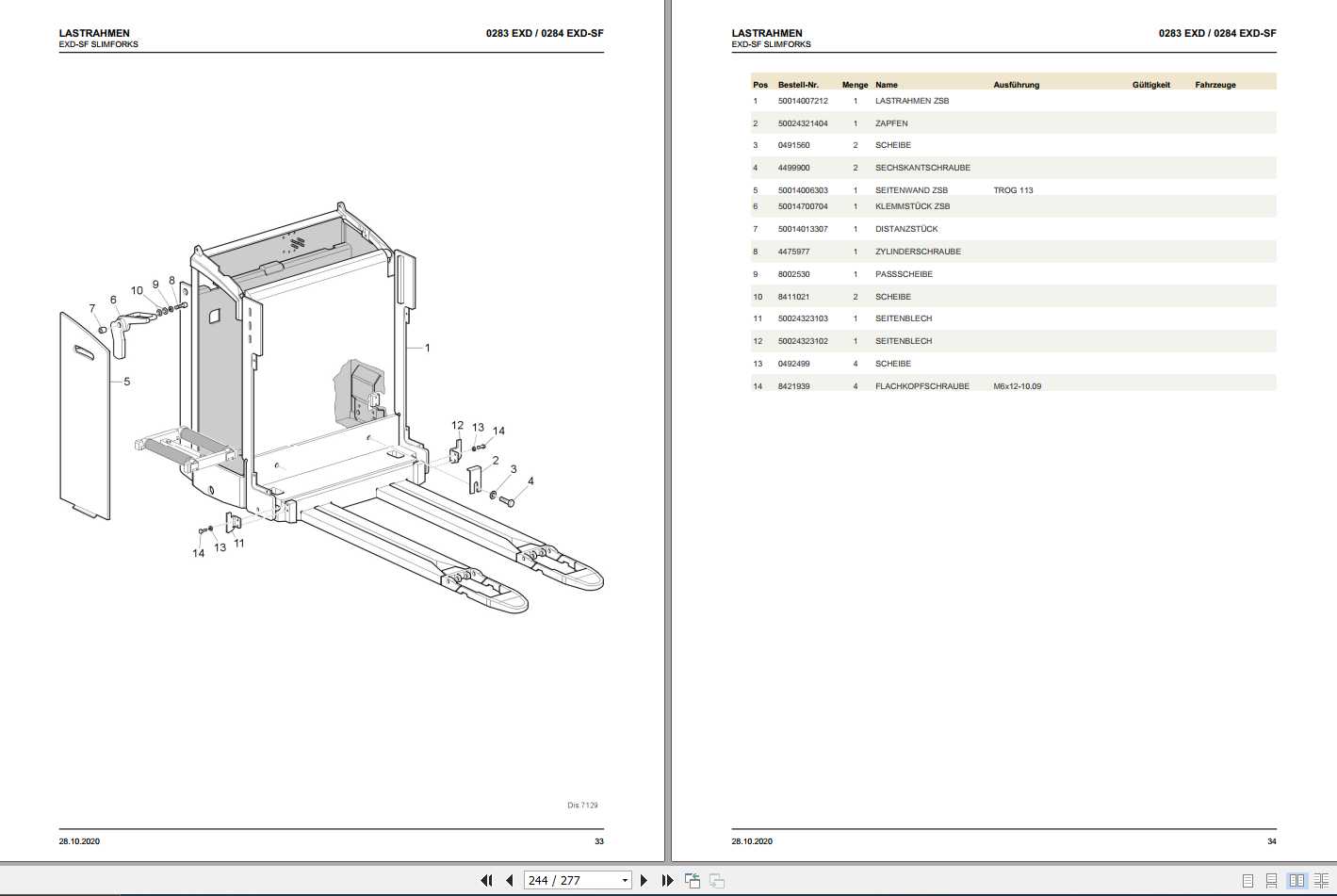Click the page number field showing 244 / 277

[571, 880]
